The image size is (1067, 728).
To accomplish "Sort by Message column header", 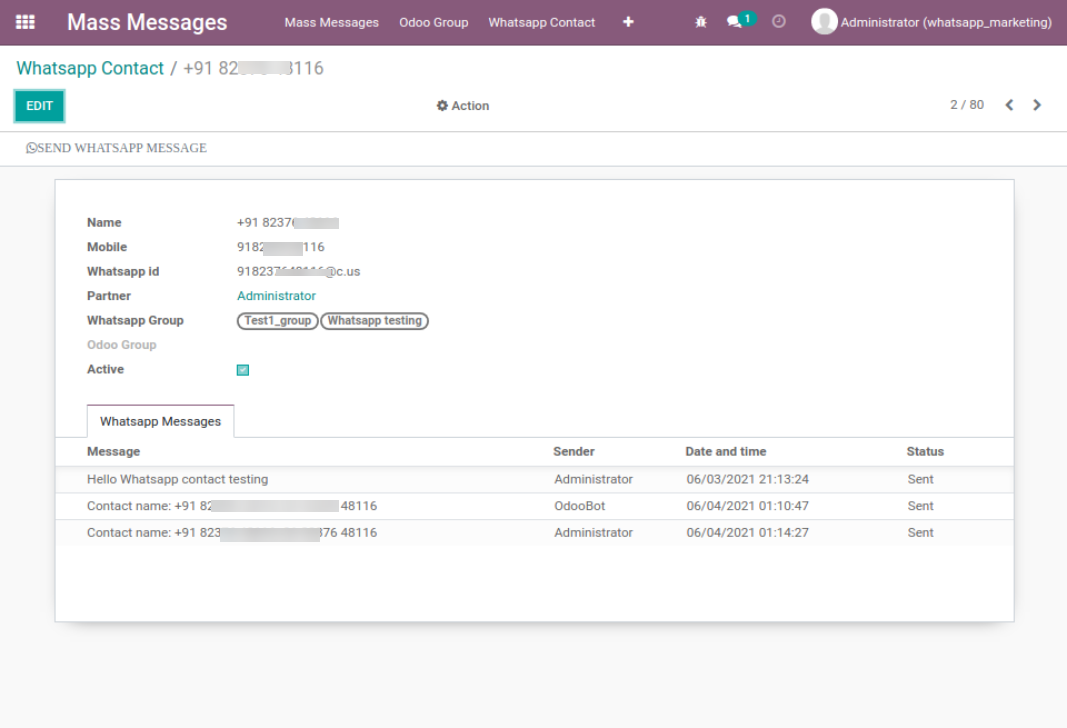I will pos(114,452).
